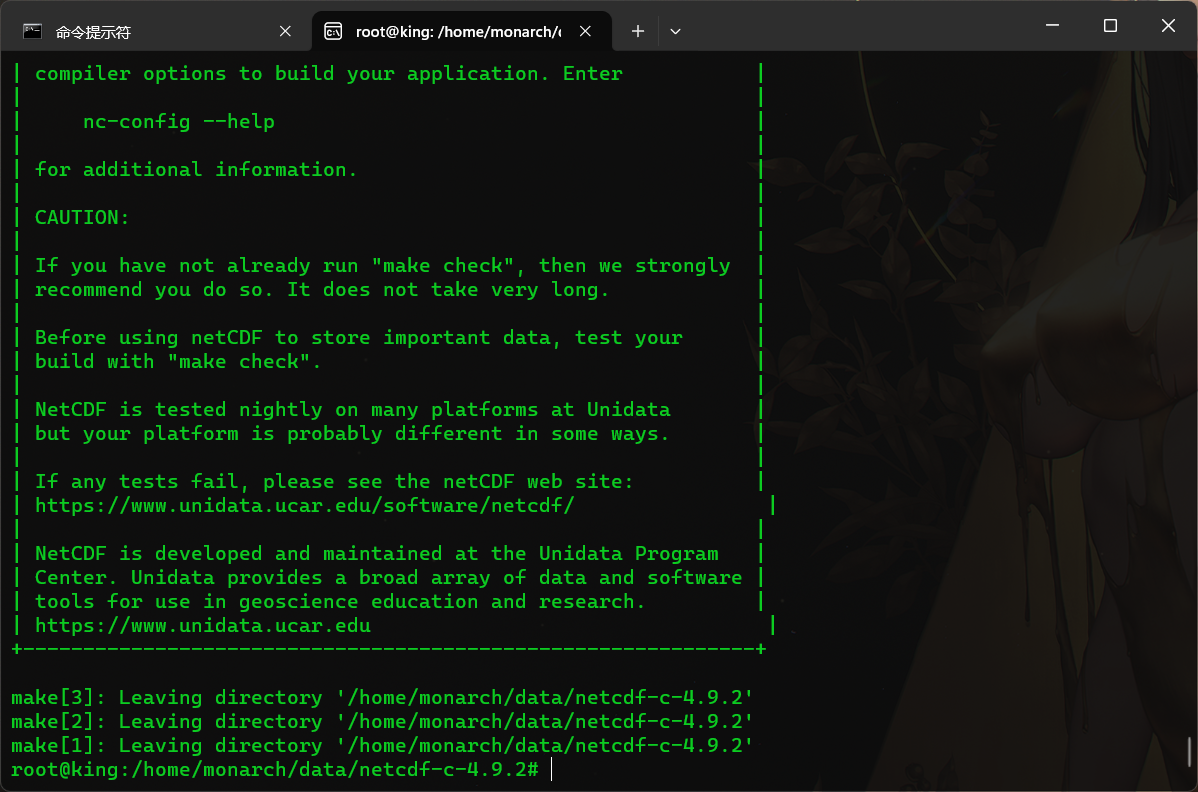This screenshot has width=1198, height=792.
Task: Click "Before using netCDF to store" line
Action: pyautogui.click(x=358, y=338)
